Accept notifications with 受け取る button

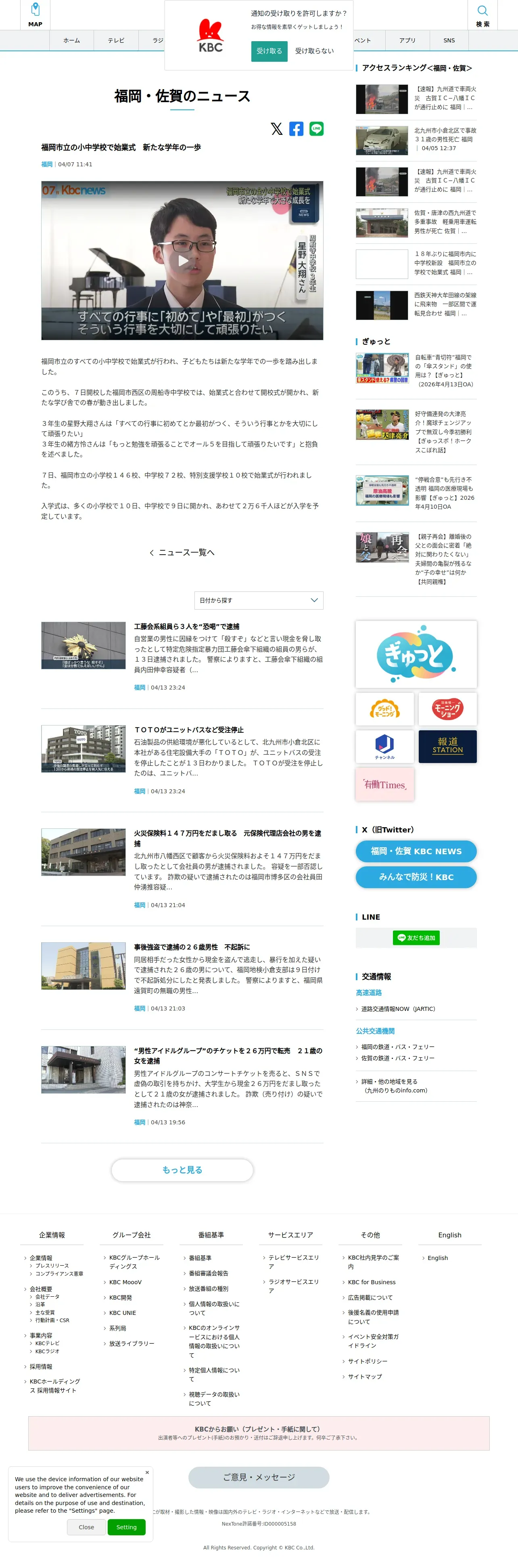[x=269, y=51]
